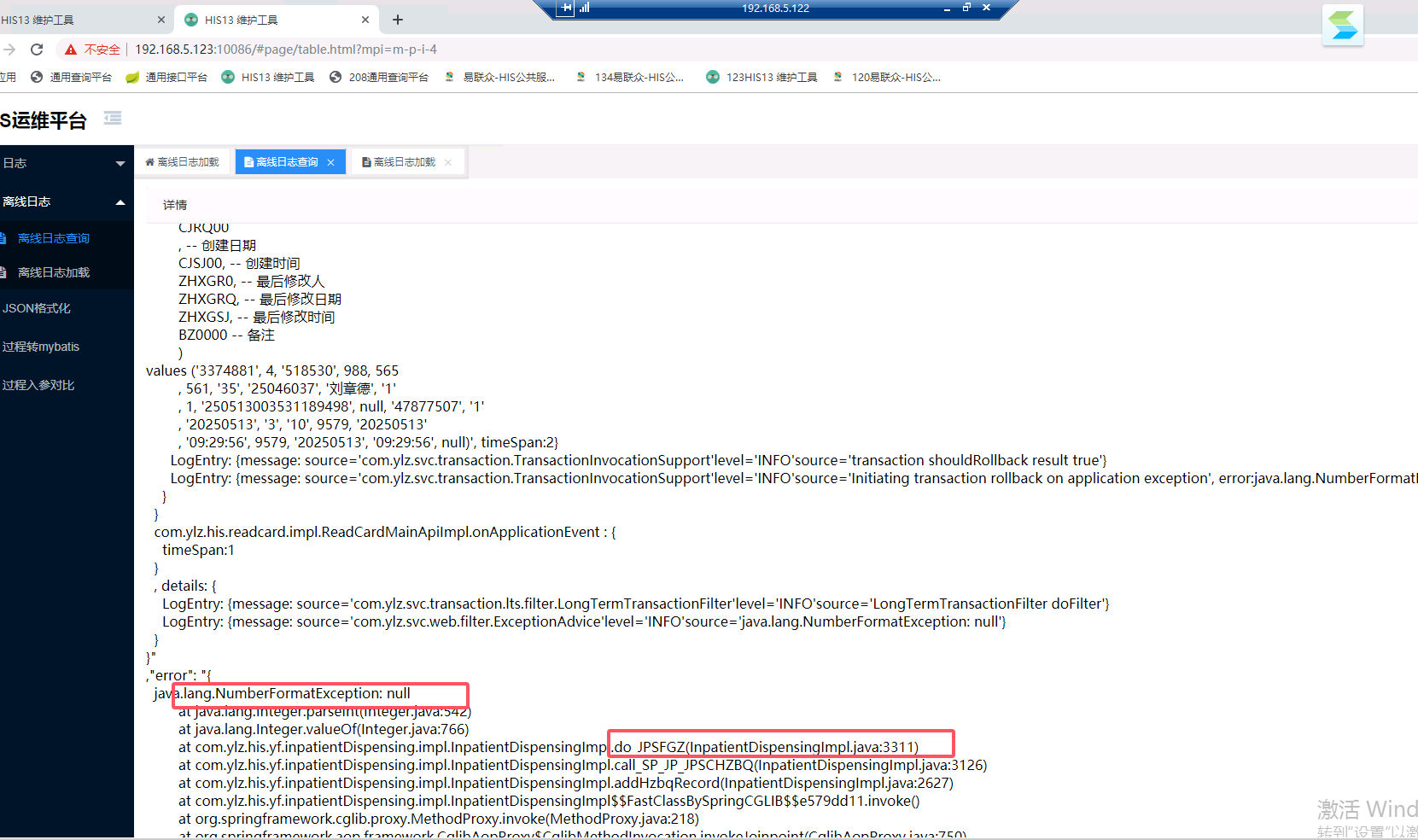Toggle the sidebar collapse menu icon

click(113, 118)
